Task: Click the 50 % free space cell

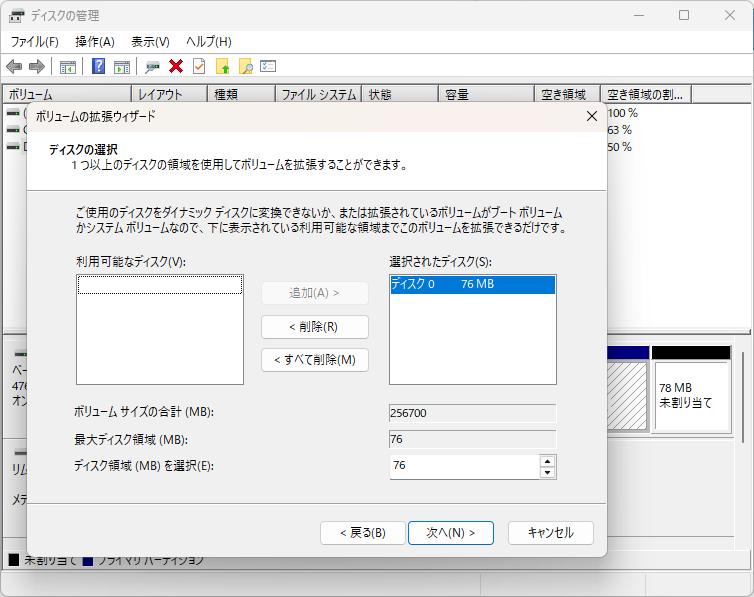Action: coord(620,147)
